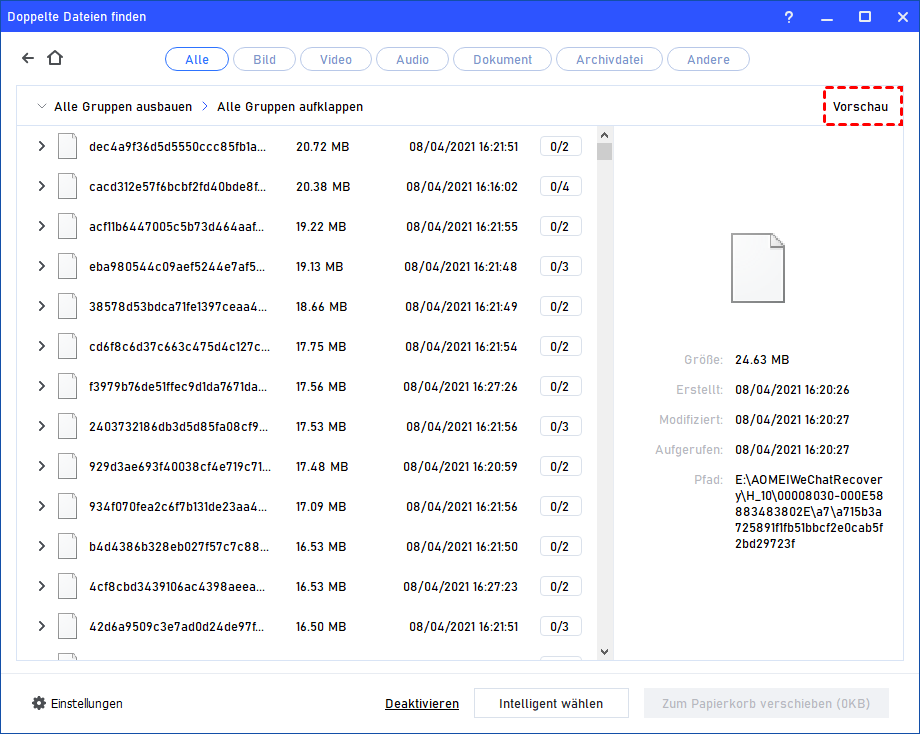Expand group cd6f8c6d37c663c475d4c127c
Image resolution: width=920 pixels, height=734 pixels.
[42, 346]
